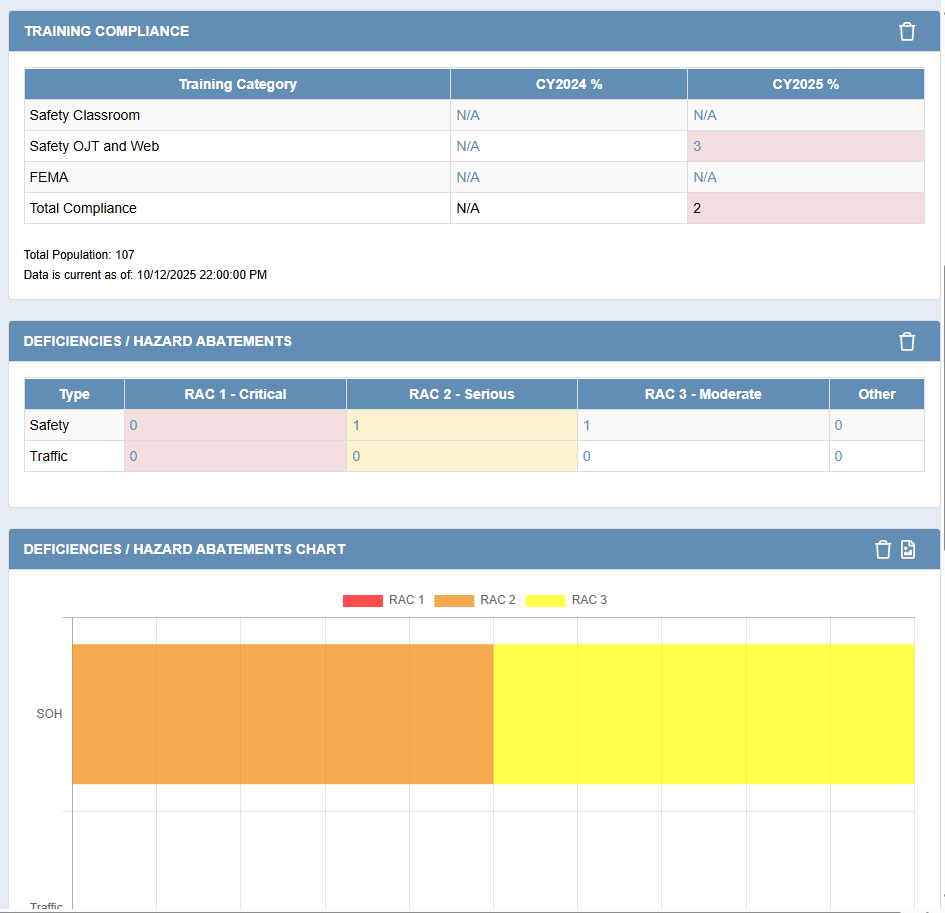Sort by the Training Category column header
945x913 pixels.
238,84
